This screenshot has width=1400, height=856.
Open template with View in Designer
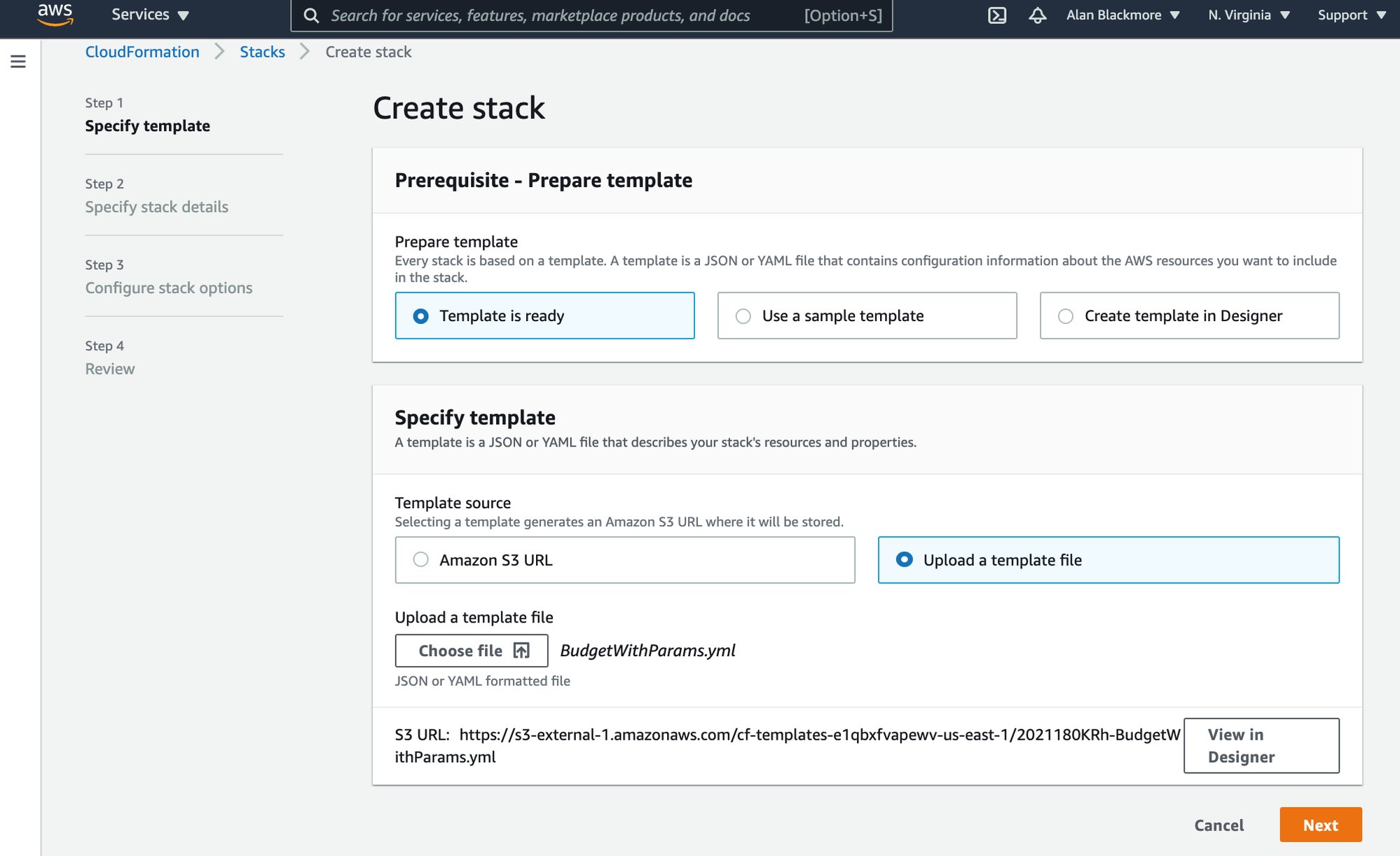pyautogui.click(x=1261, y=745)
